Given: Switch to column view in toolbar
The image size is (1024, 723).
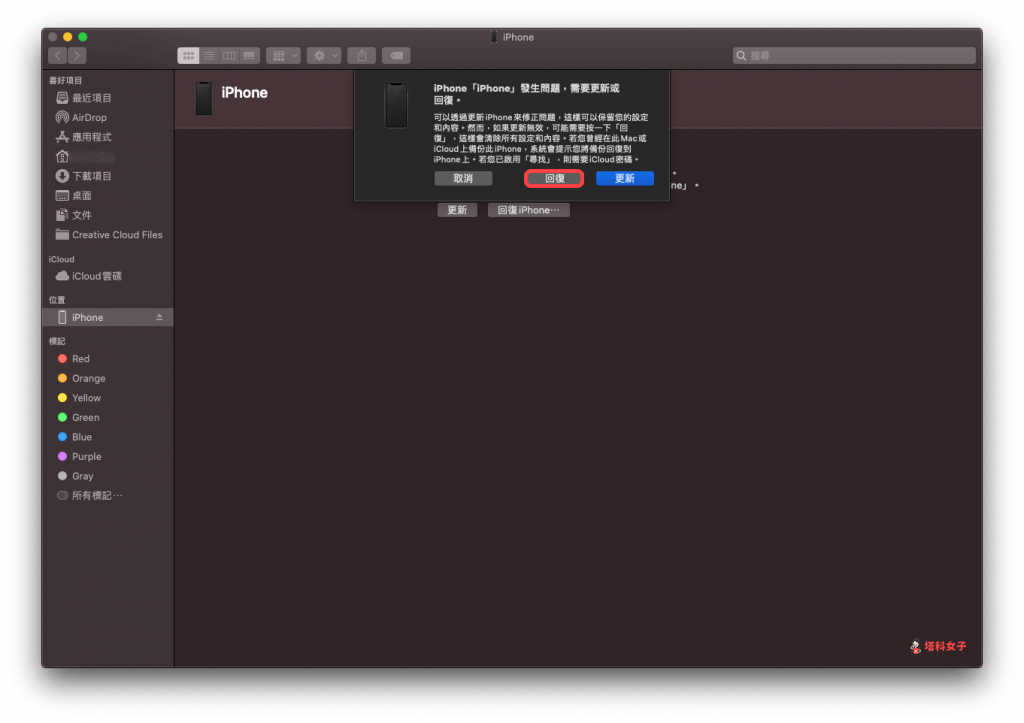Looking at the screenshot, I should point(229,56).
